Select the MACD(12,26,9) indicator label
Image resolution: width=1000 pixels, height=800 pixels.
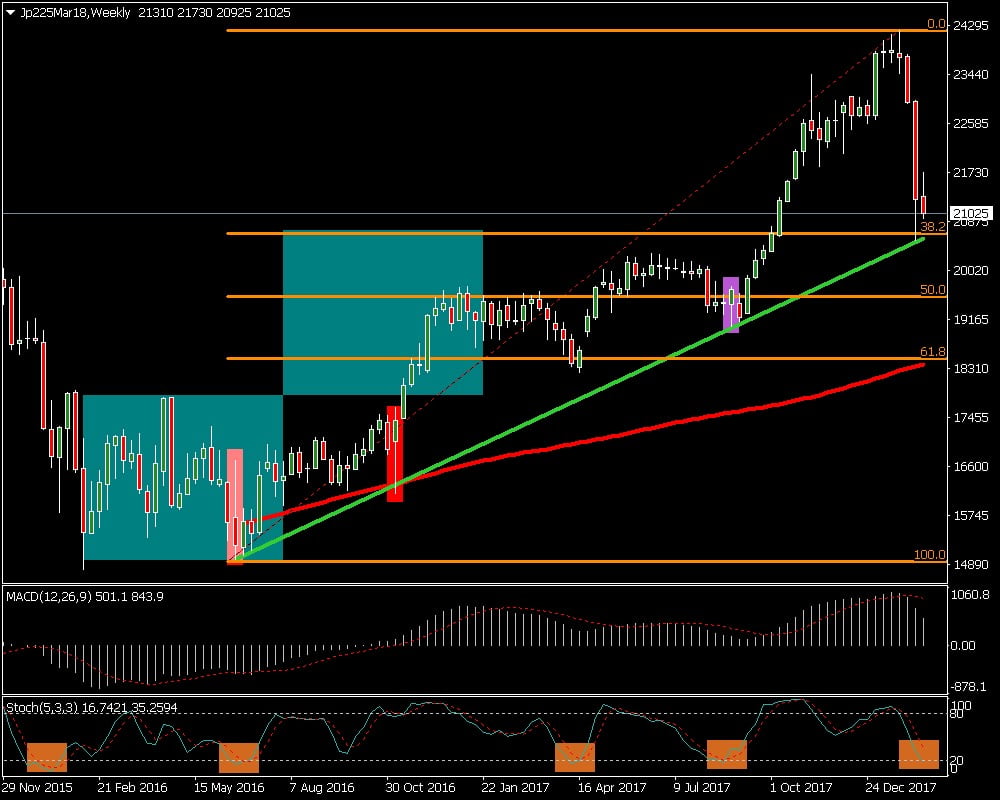point(85,597)
